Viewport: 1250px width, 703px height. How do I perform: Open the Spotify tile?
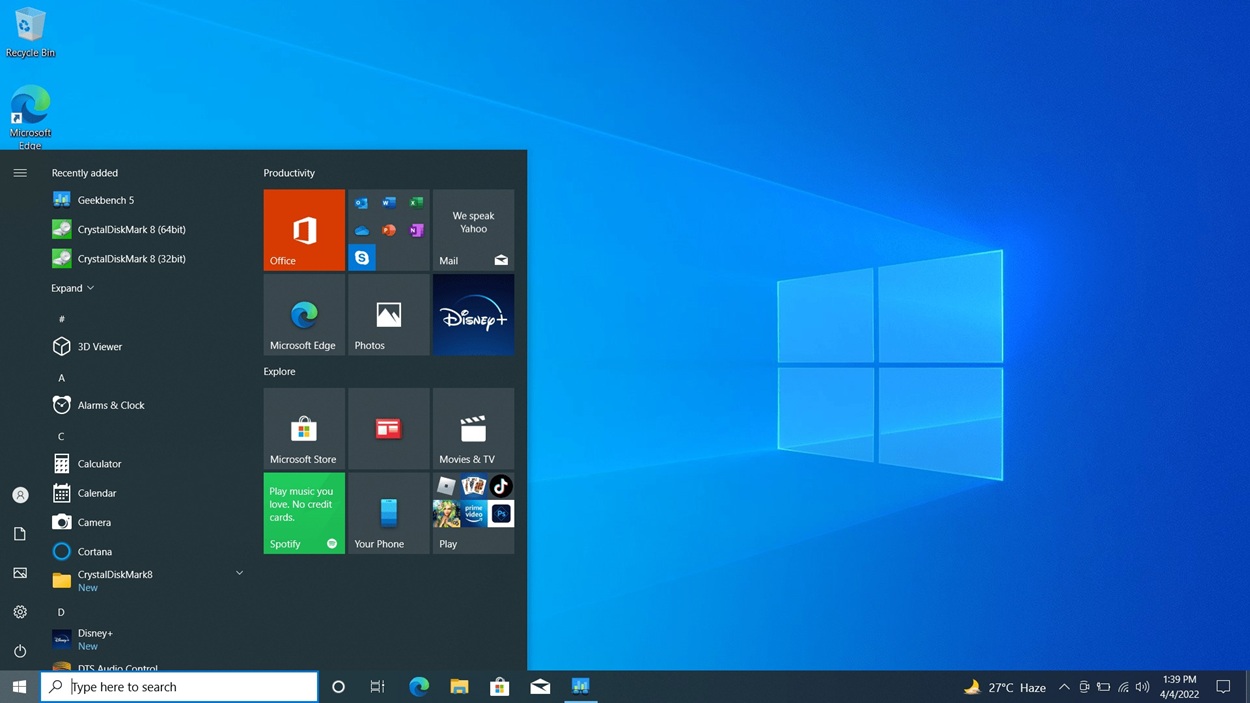[x=303, y=513]
